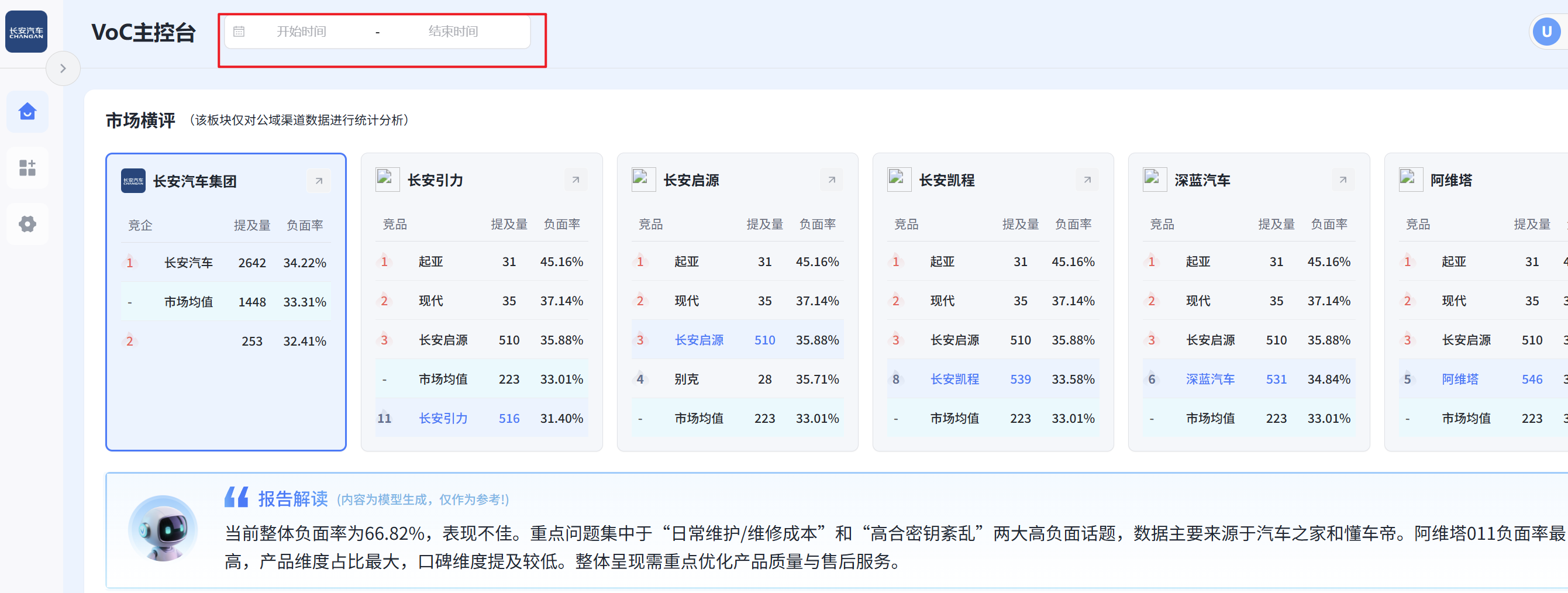Click the broken logo image of 长安启源
Screen dimensions: 1568x593
(x=643, y=180)
